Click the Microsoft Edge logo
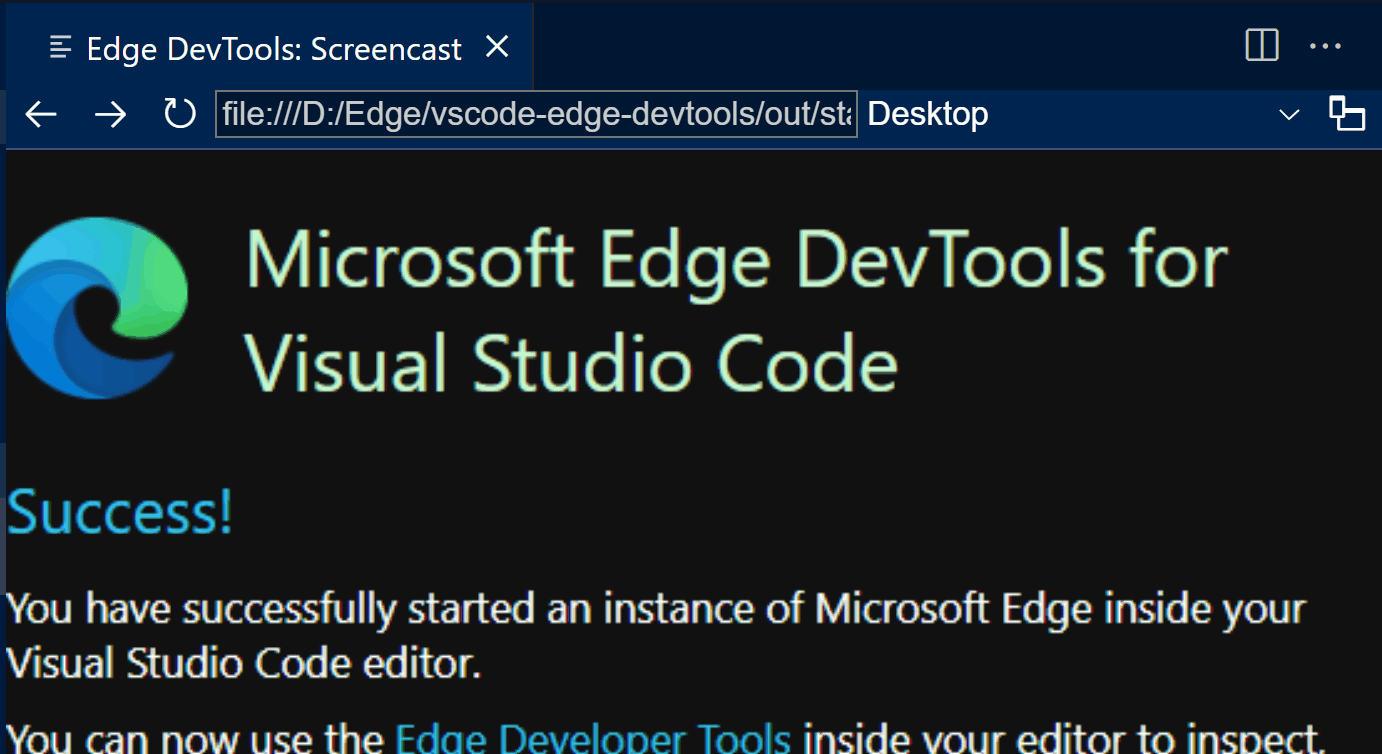1382x754 pixels. click(97, 307)
